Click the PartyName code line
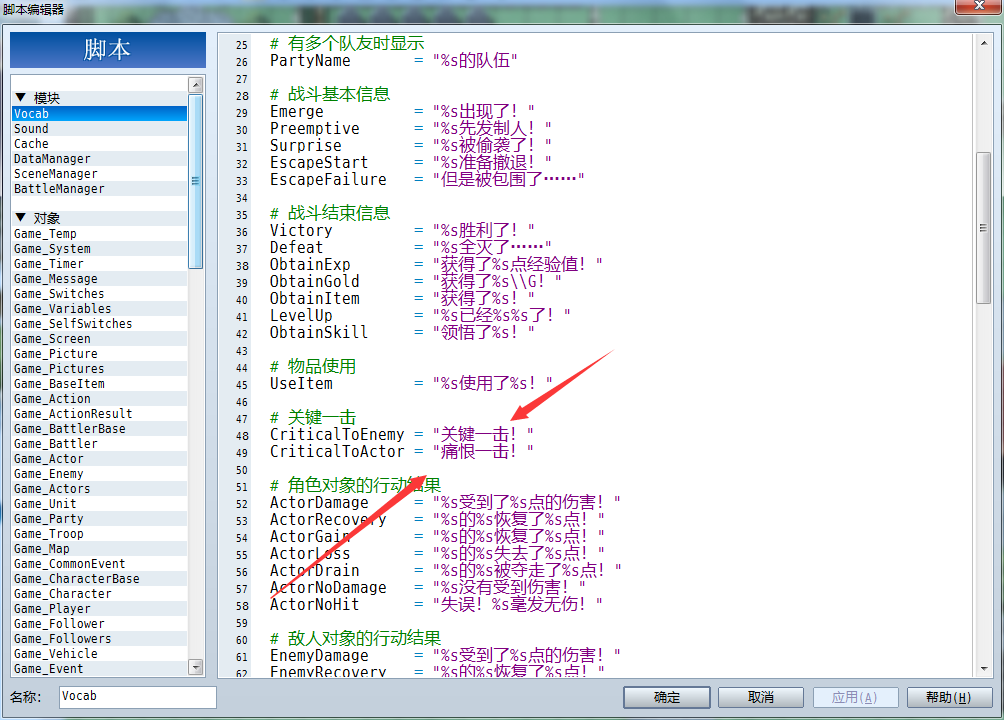Screen dimensions: 1004x720 tap(394, 61)
